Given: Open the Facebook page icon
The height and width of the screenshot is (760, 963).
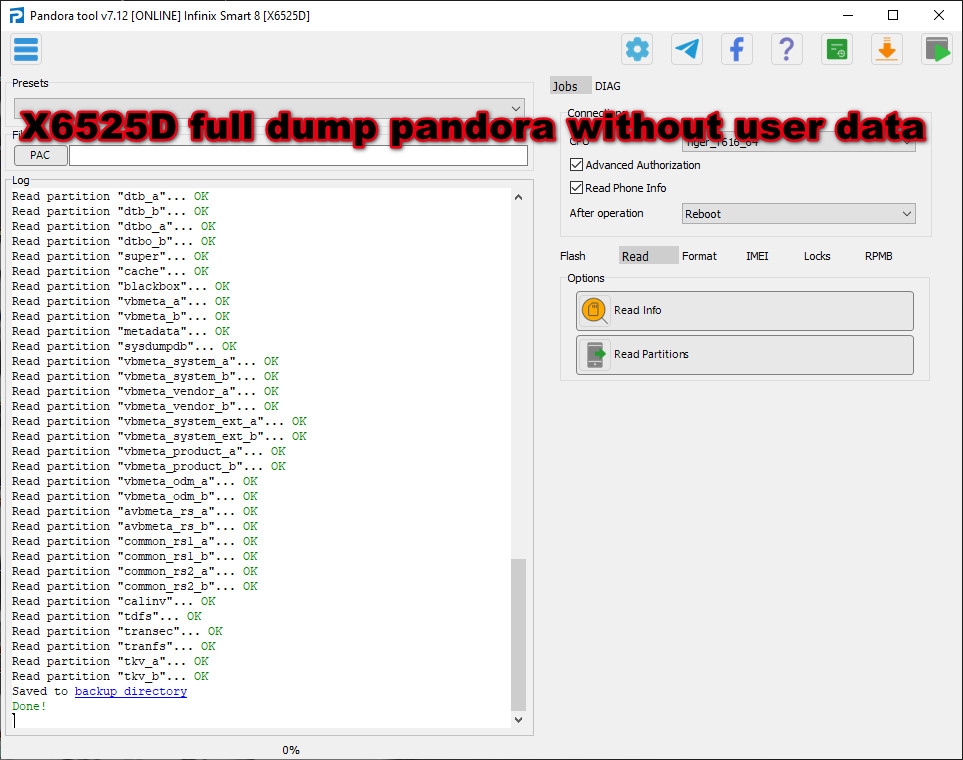Looking at the screenshot, I should [x=737, y=49].
